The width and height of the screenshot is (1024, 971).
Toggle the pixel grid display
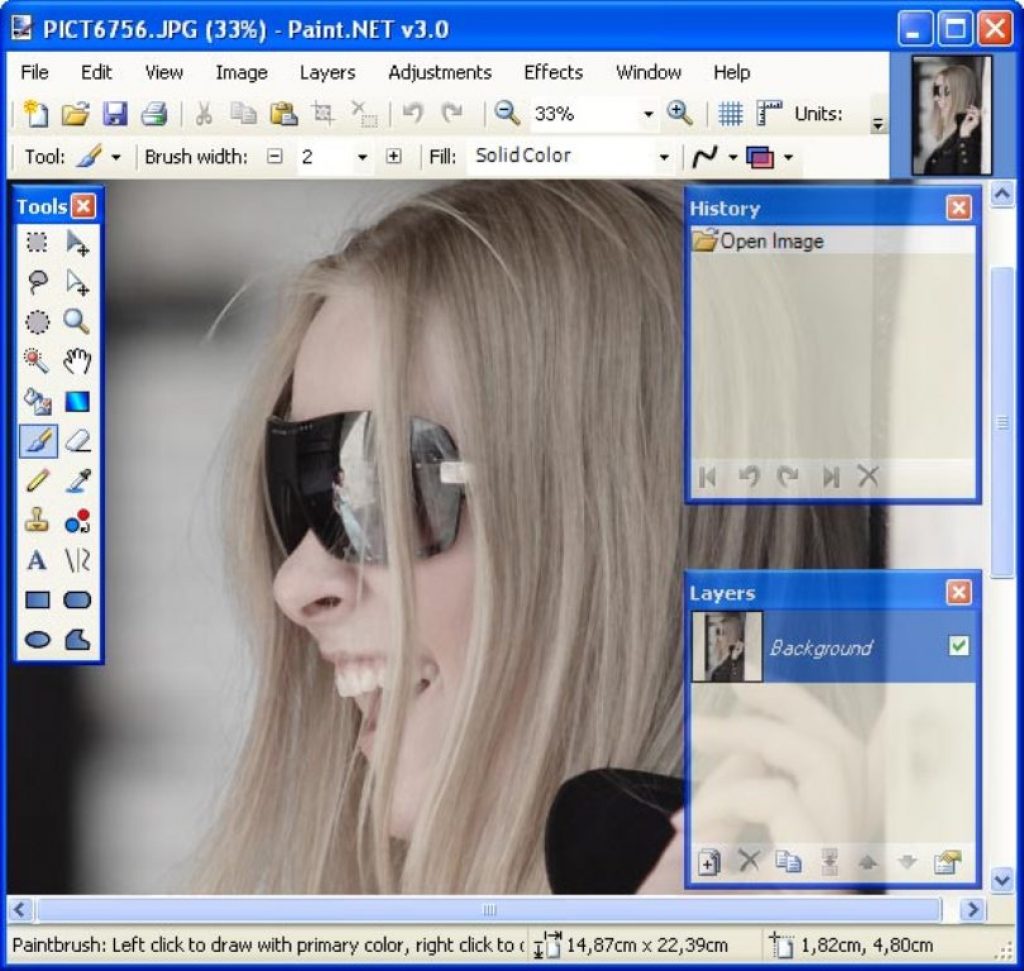731,114
